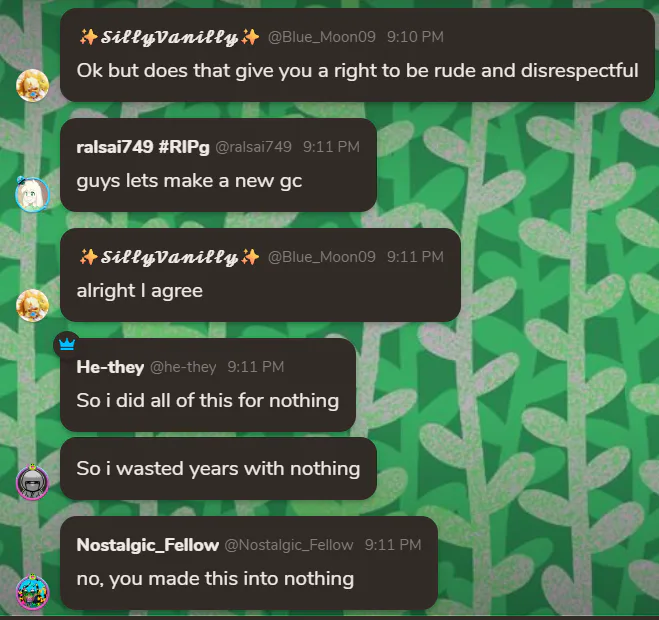The image size is (659, 620).
Task: Open the "ralsai749 #RIPg" display name
Action: (x=143, y=147)
